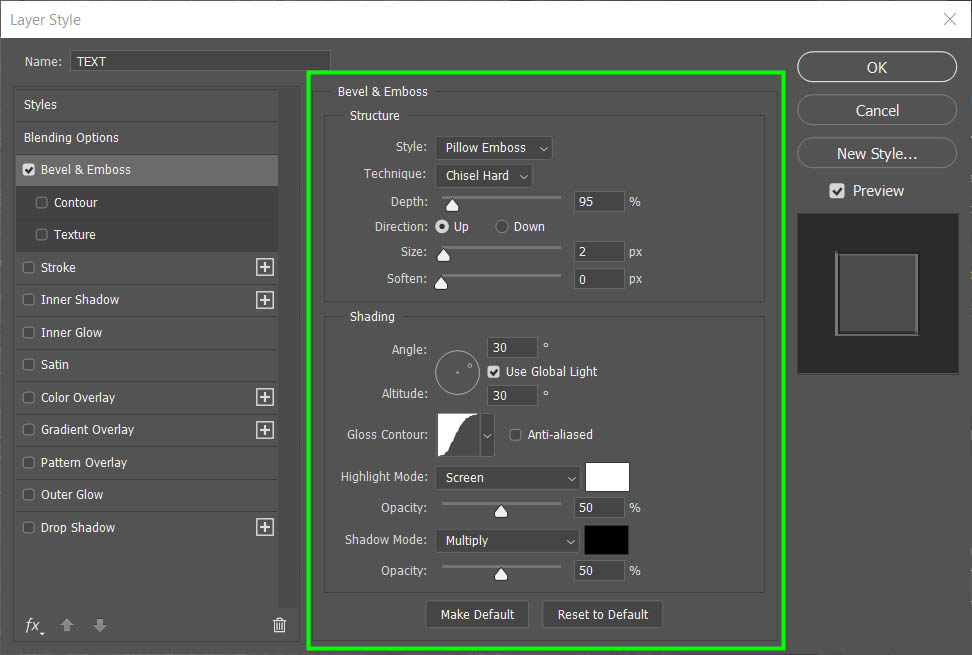Enable the Drop Shadow checkbox
This screenshot has width=972, height=655.
[29, 527]
